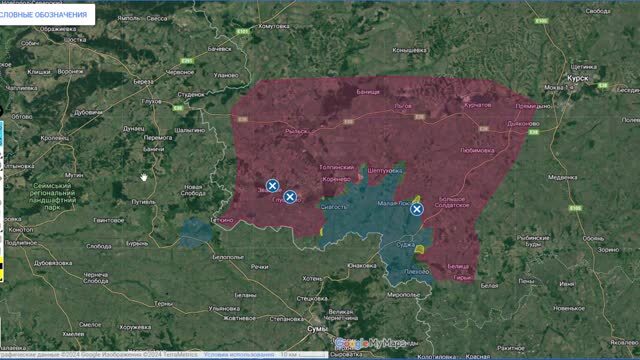
Task: Click the E101 road shield near Комутовка
Action: [242, 31]
